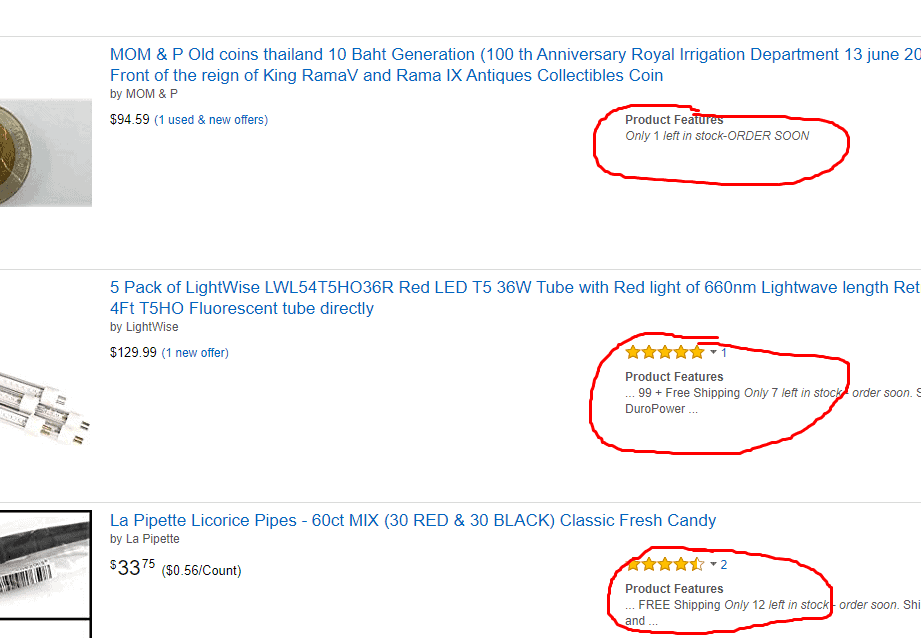This screenshot has height=638, width=921.
Task: Open the MOM & P Old coins thailand listing title
Action: (x=515, y=65)
